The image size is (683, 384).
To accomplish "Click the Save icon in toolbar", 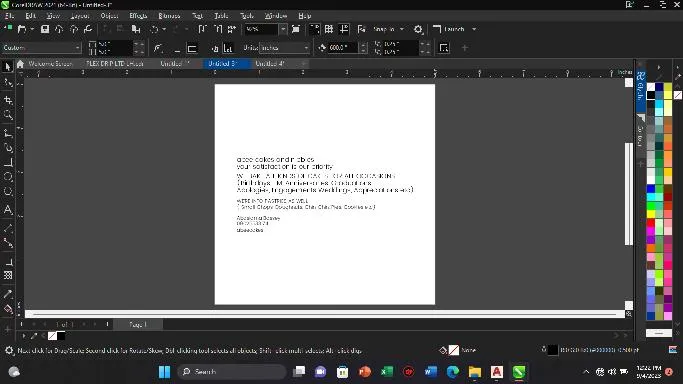I will click(44, 29).
